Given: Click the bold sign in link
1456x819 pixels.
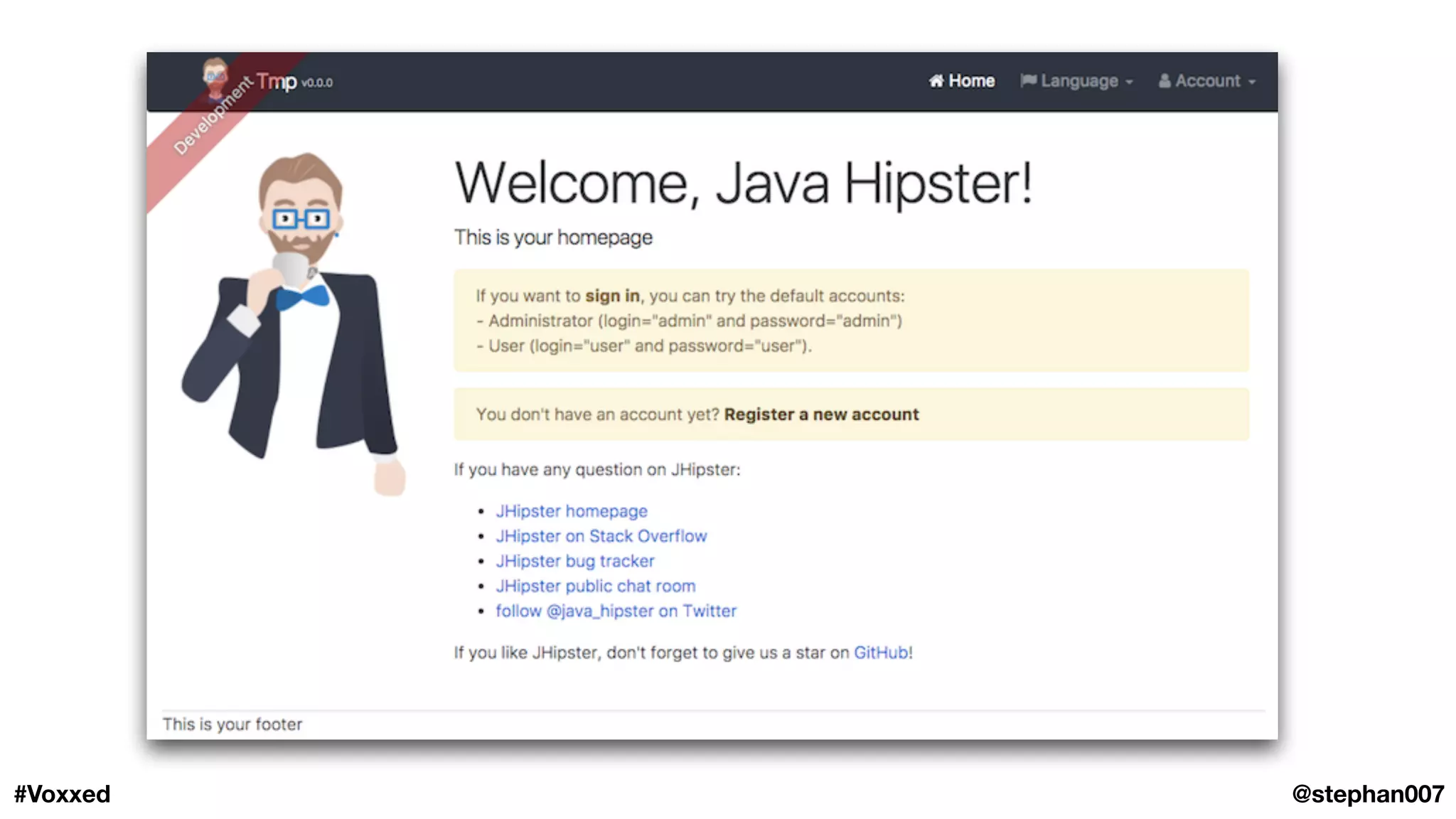Looking at the screenshot, I should (x=612, y=296).
